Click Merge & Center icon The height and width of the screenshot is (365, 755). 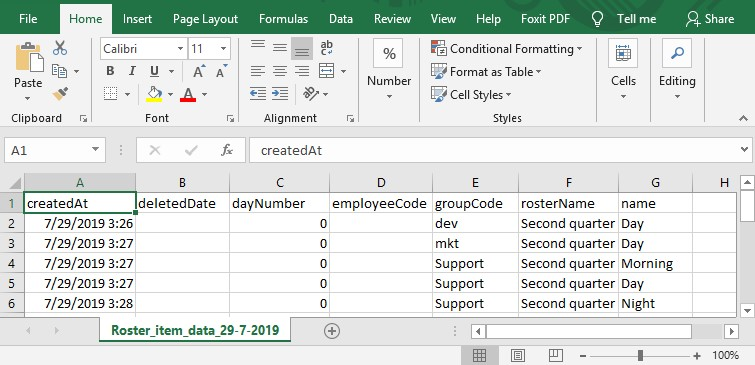click(327, 71)
